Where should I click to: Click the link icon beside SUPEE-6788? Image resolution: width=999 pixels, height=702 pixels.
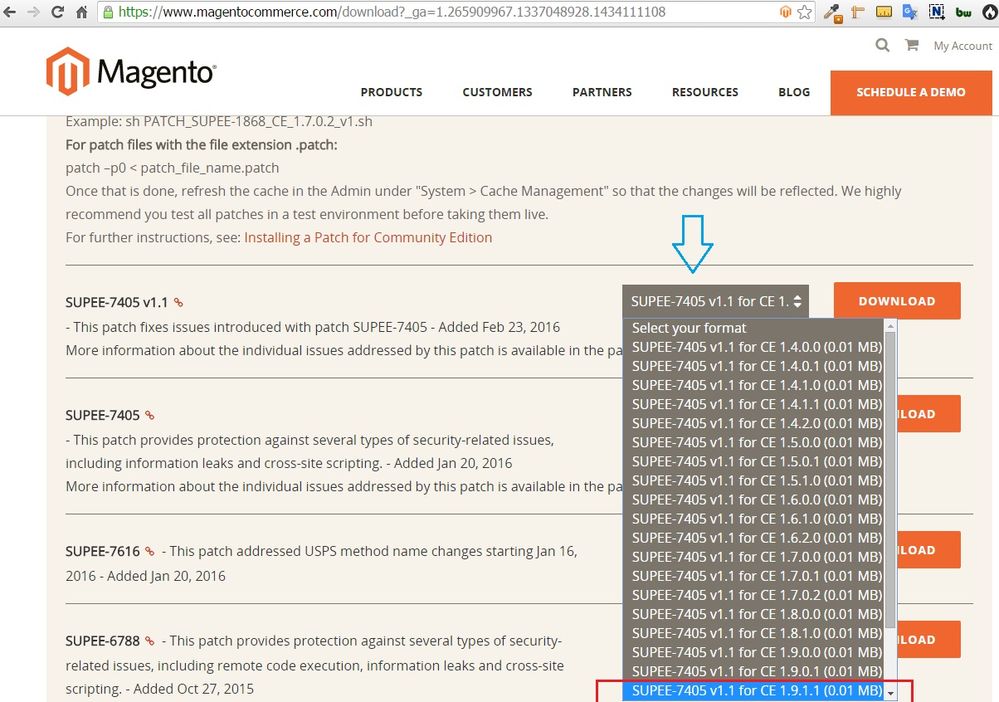click(150, 641)
